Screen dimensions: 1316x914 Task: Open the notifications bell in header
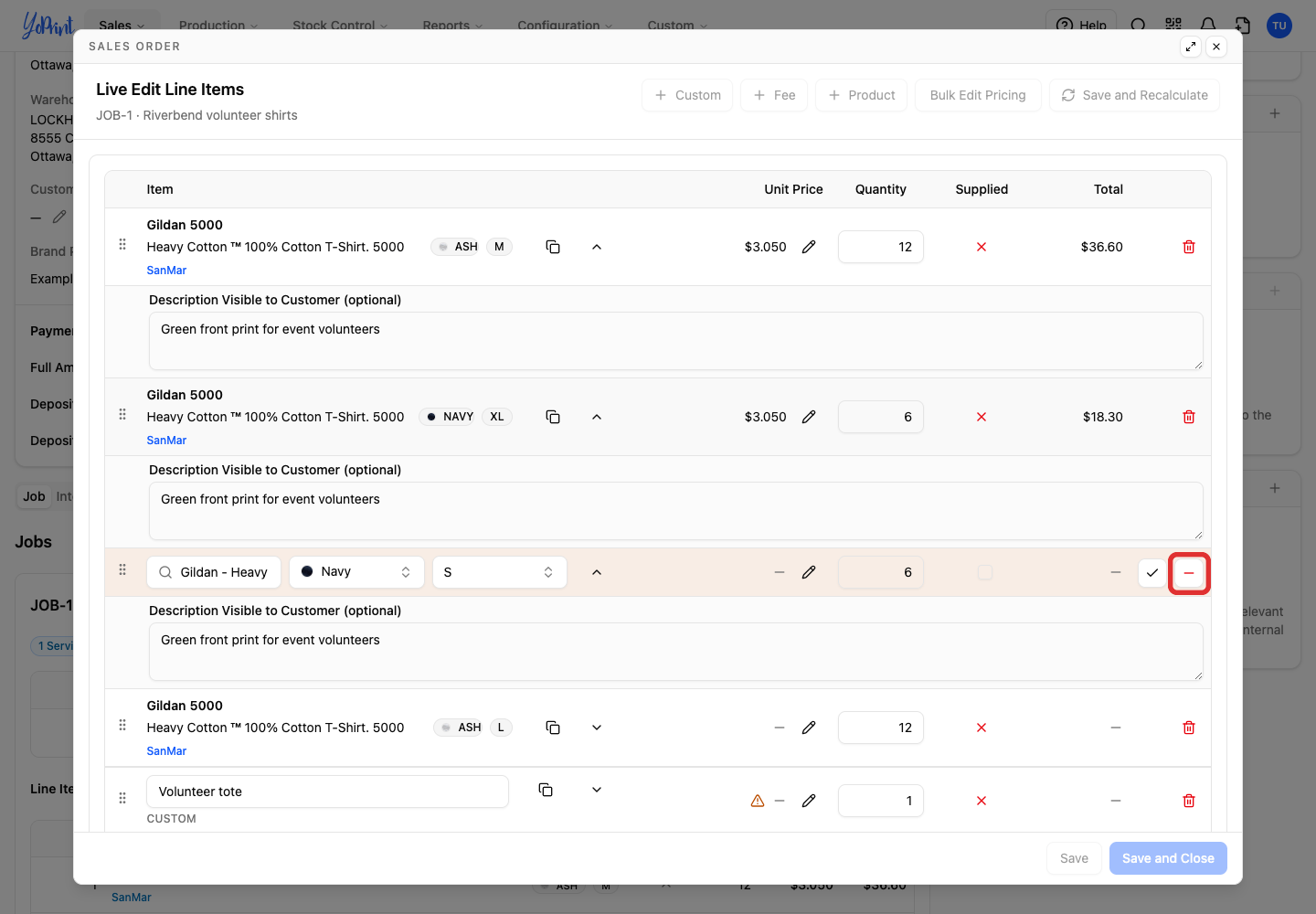pyautogui.click(x=1208, y=25)
